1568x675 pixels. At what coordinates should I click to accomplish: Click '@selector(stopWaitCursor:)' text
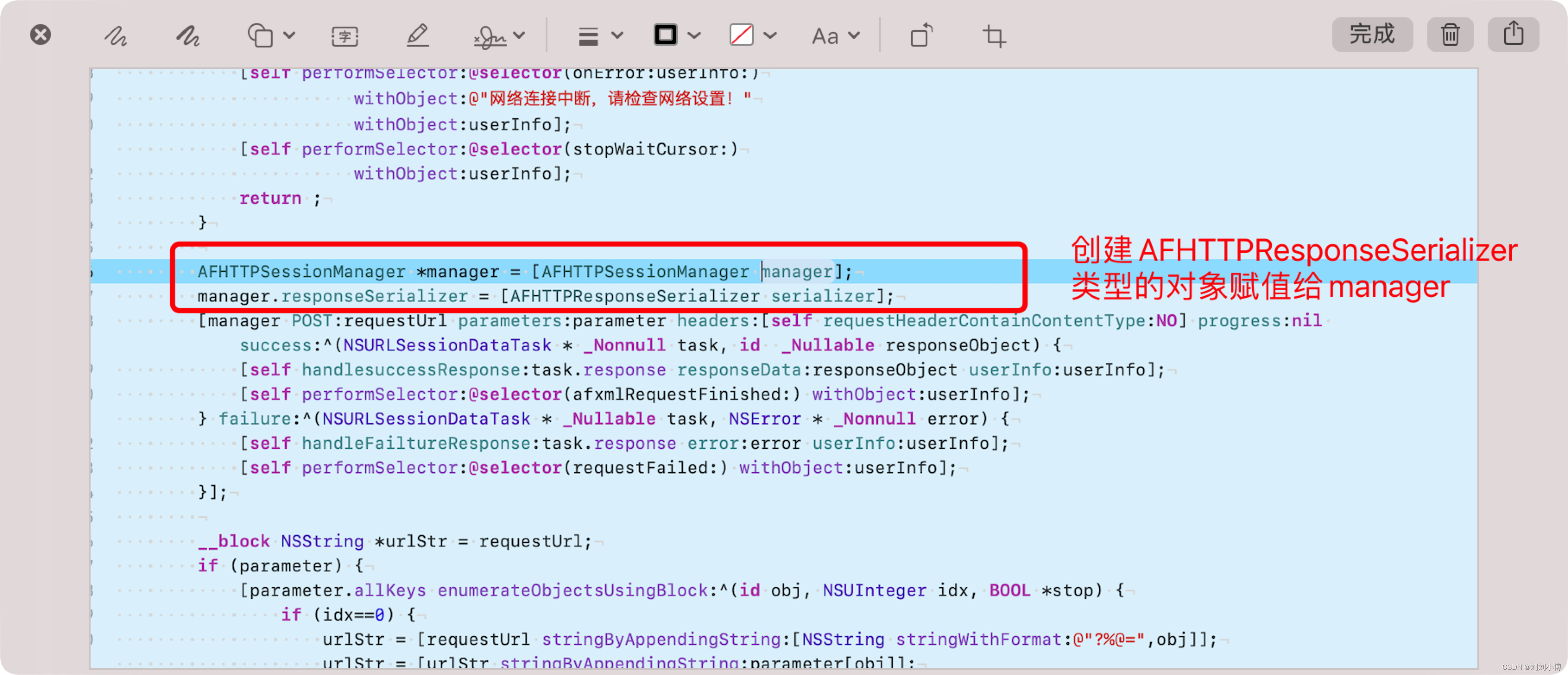pyautogui.click(x=603, y=149)
